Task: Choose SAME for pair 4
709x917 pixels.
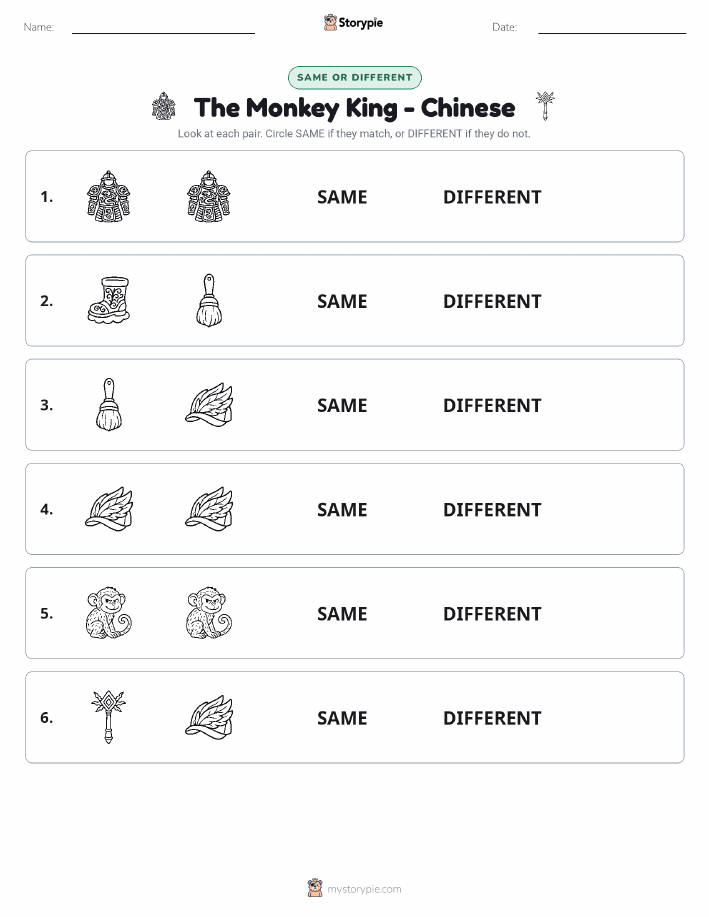Action: pos(342,509)
